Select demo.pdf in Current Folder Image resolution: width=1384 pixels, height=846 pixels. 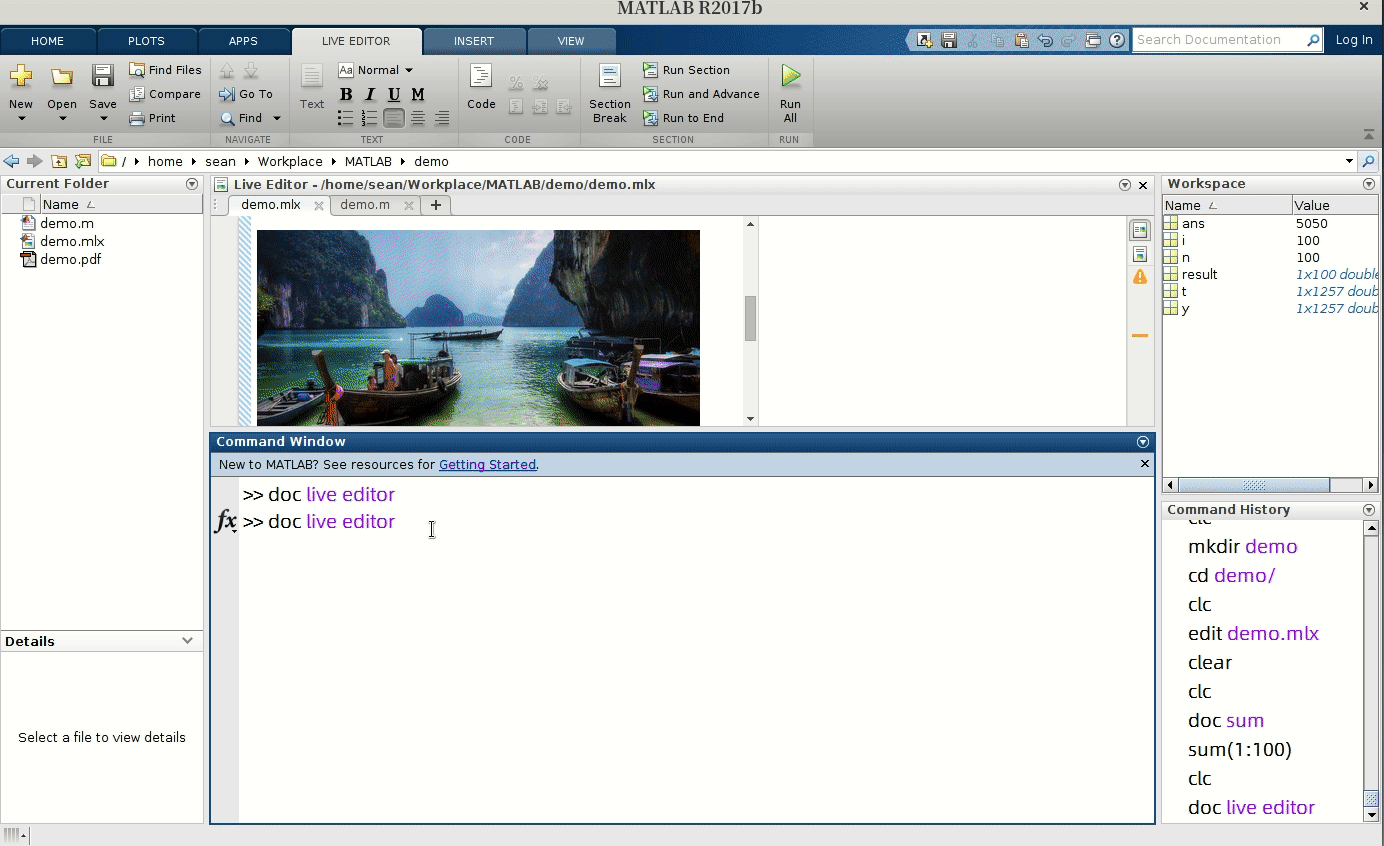pyautogui.click(x=70, y=259)
